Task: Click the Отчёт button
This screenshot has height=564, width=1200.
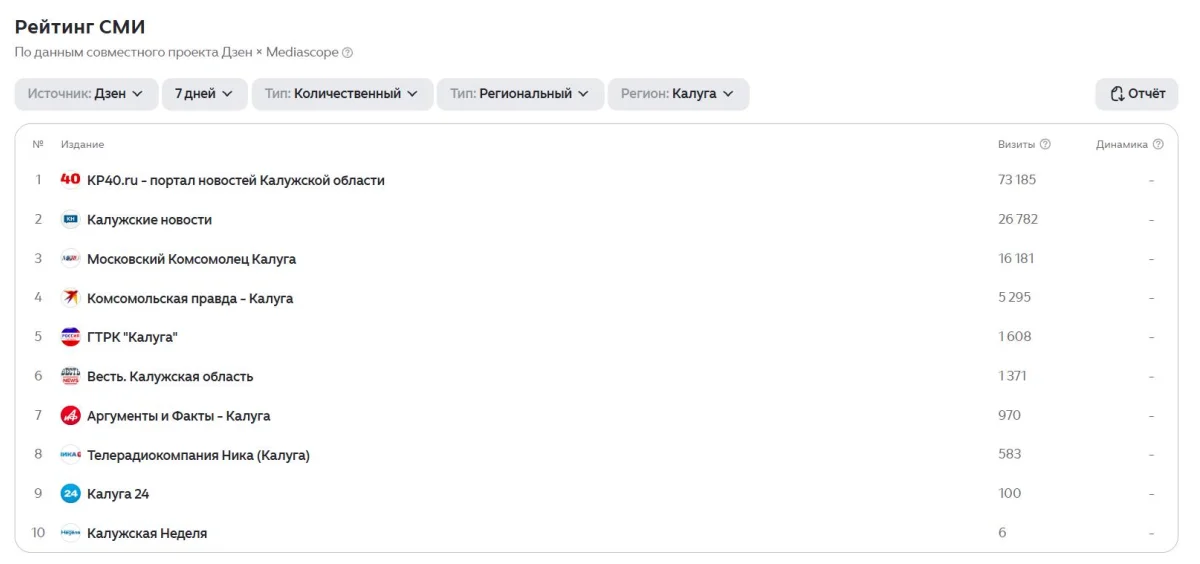Action: pos(1137,94)
